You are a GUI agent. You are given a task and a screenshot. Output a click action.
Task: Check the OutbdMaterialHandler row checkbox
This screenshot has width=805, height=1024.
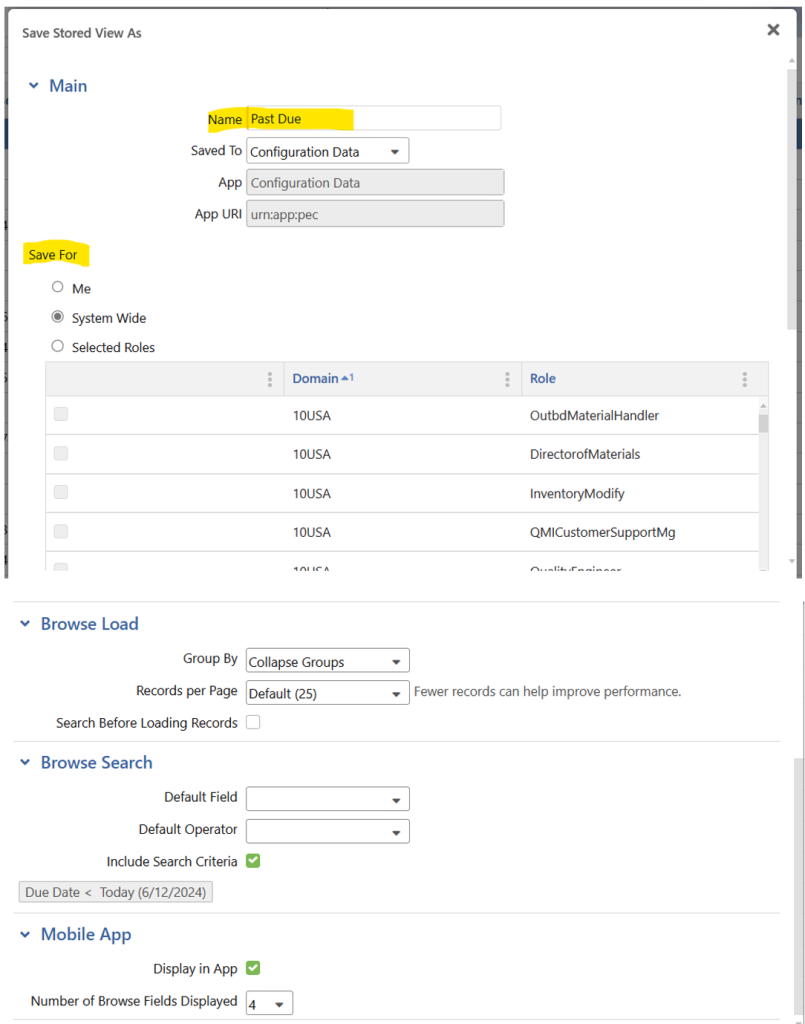(61, 414)
